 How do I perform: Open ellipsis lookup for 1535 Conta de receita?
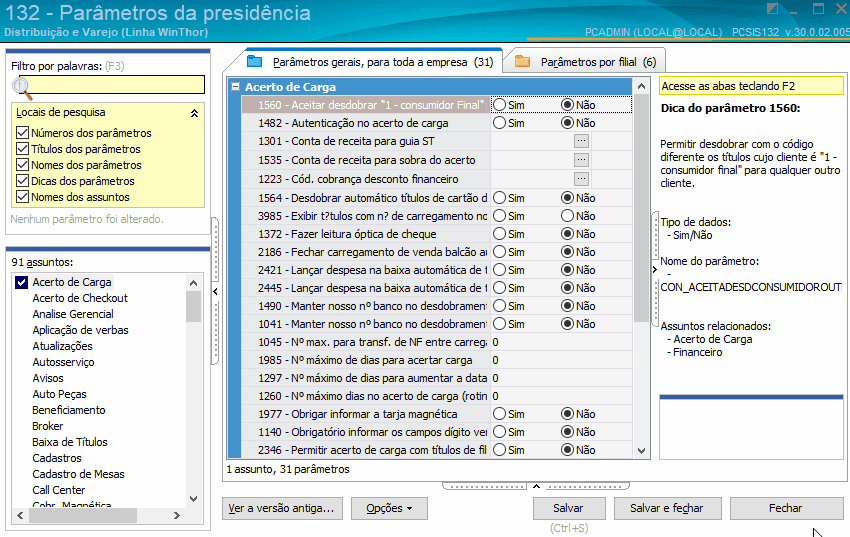tap(581, 160)
